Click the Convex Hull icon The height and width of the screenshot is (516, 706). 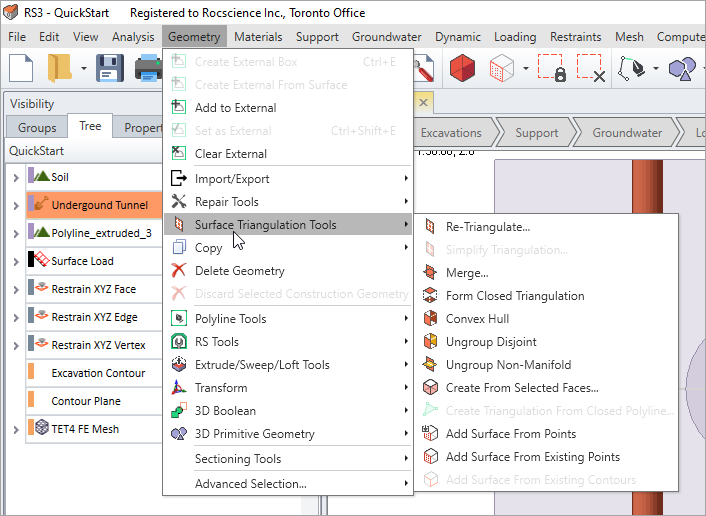[430, 318]
